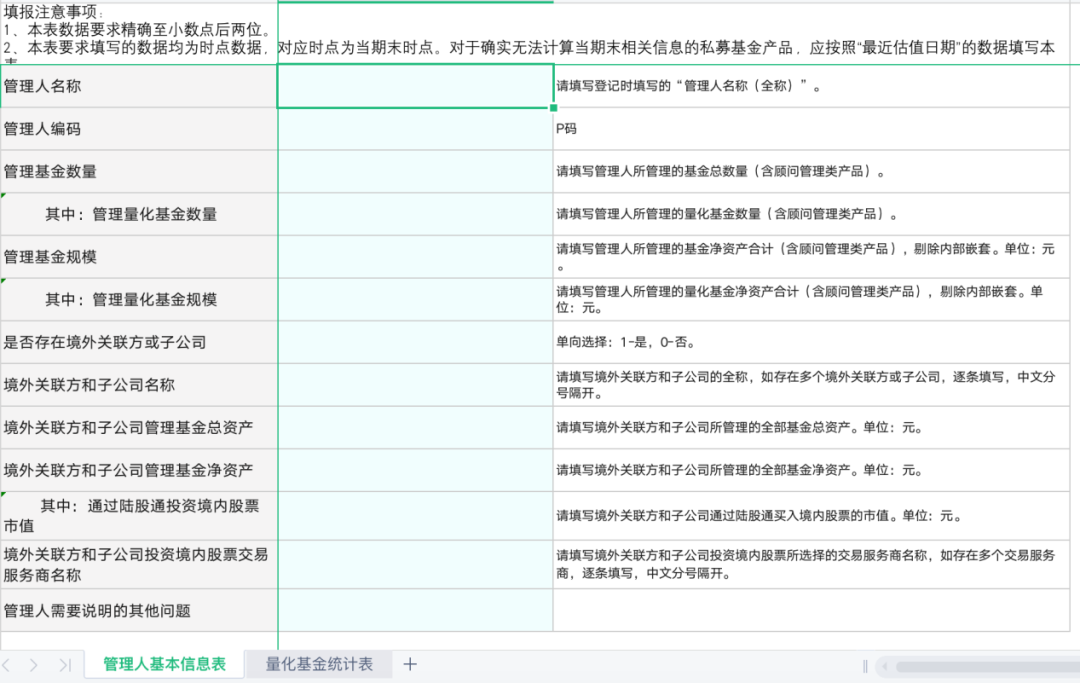Select the 管理人基本信息表 sheet tab
1080x683 pixels.
163,663
